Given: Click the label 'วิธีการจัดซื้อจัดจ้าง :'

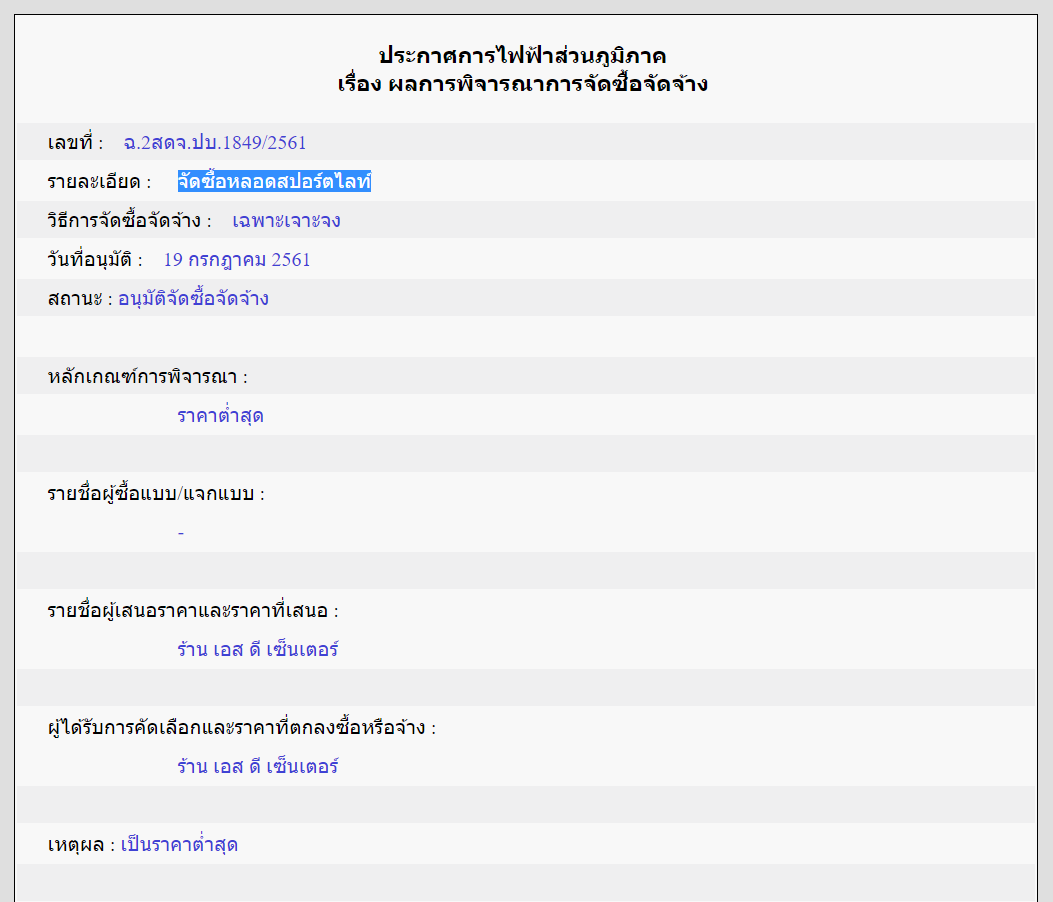Looking at the screenshot, I should 130,220.
